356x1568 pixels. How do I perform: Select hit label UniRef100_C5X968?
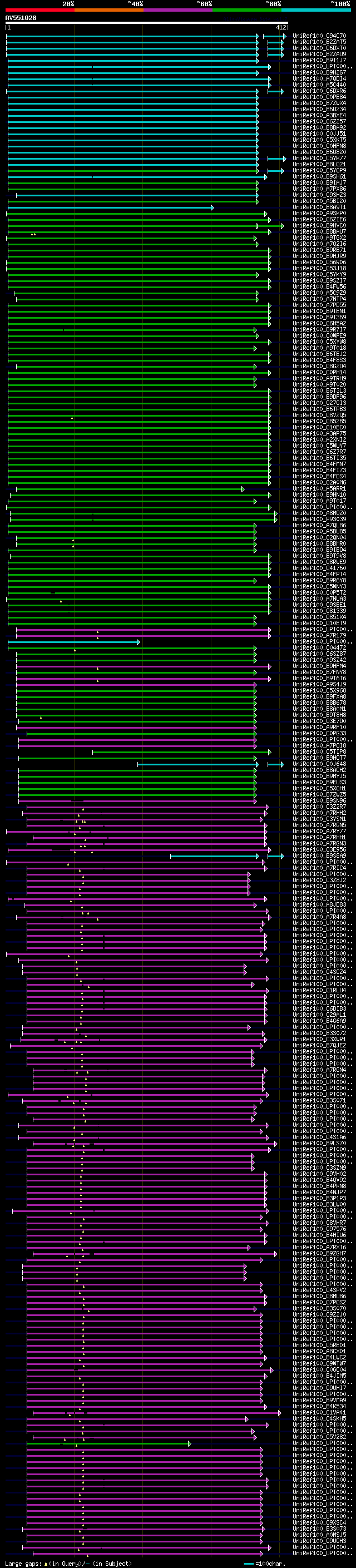click(x=319, y=690)
